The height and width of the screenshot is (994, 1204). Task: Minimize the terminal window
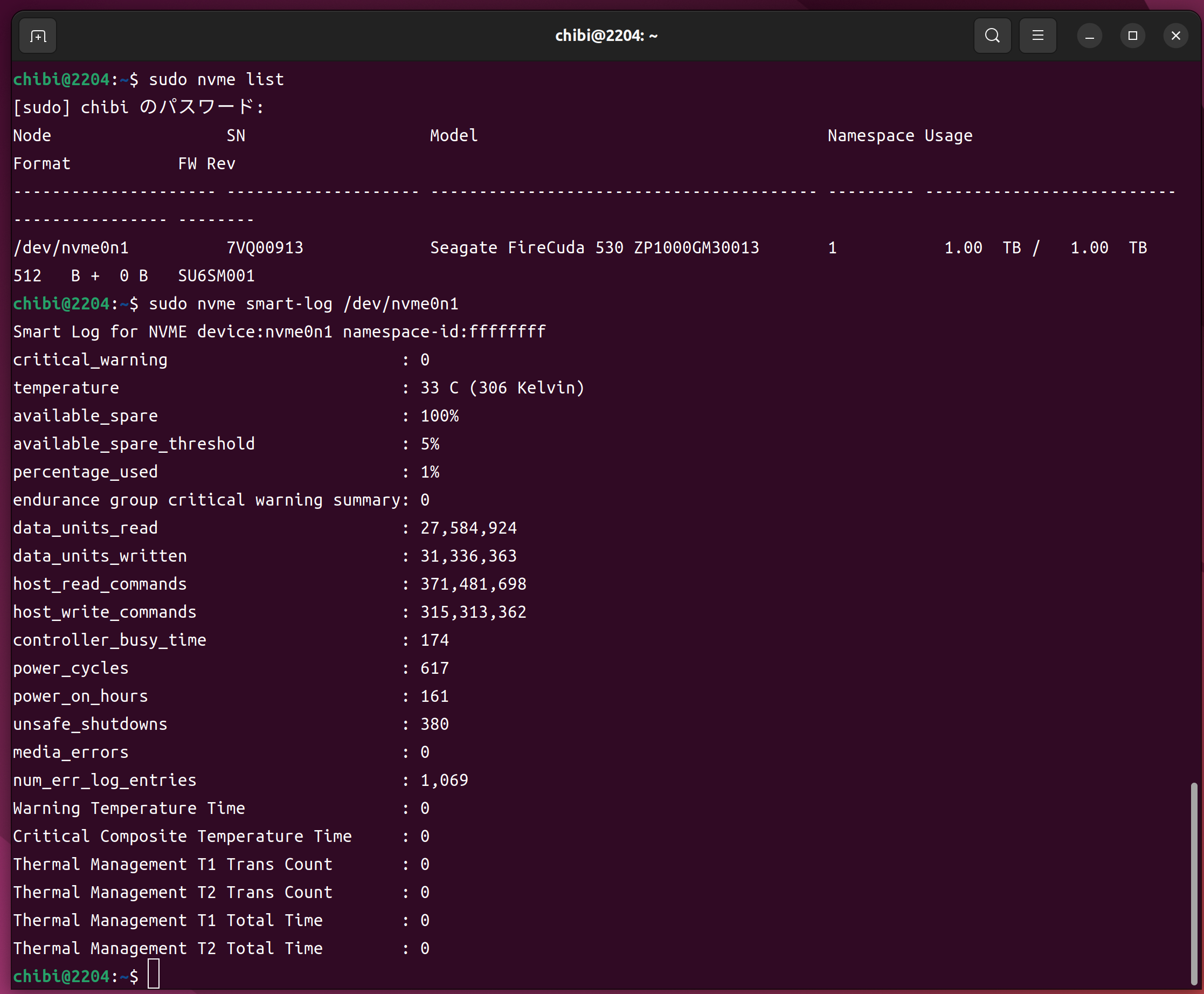tap(1090, 36)
